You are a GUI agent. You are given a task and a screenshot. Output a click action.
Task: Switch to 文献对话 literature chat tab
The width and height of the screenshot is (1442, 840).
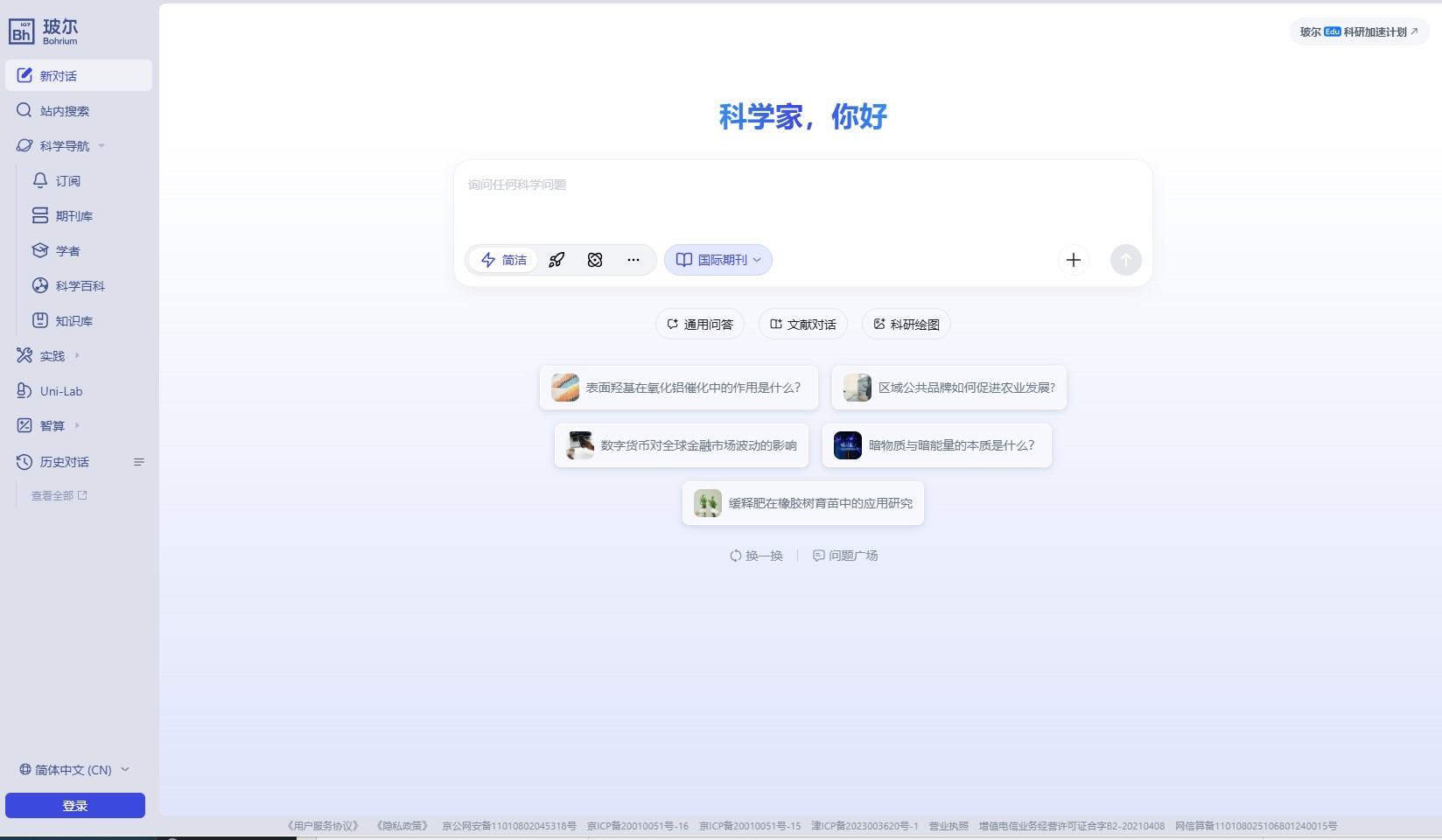pos(801,324)
